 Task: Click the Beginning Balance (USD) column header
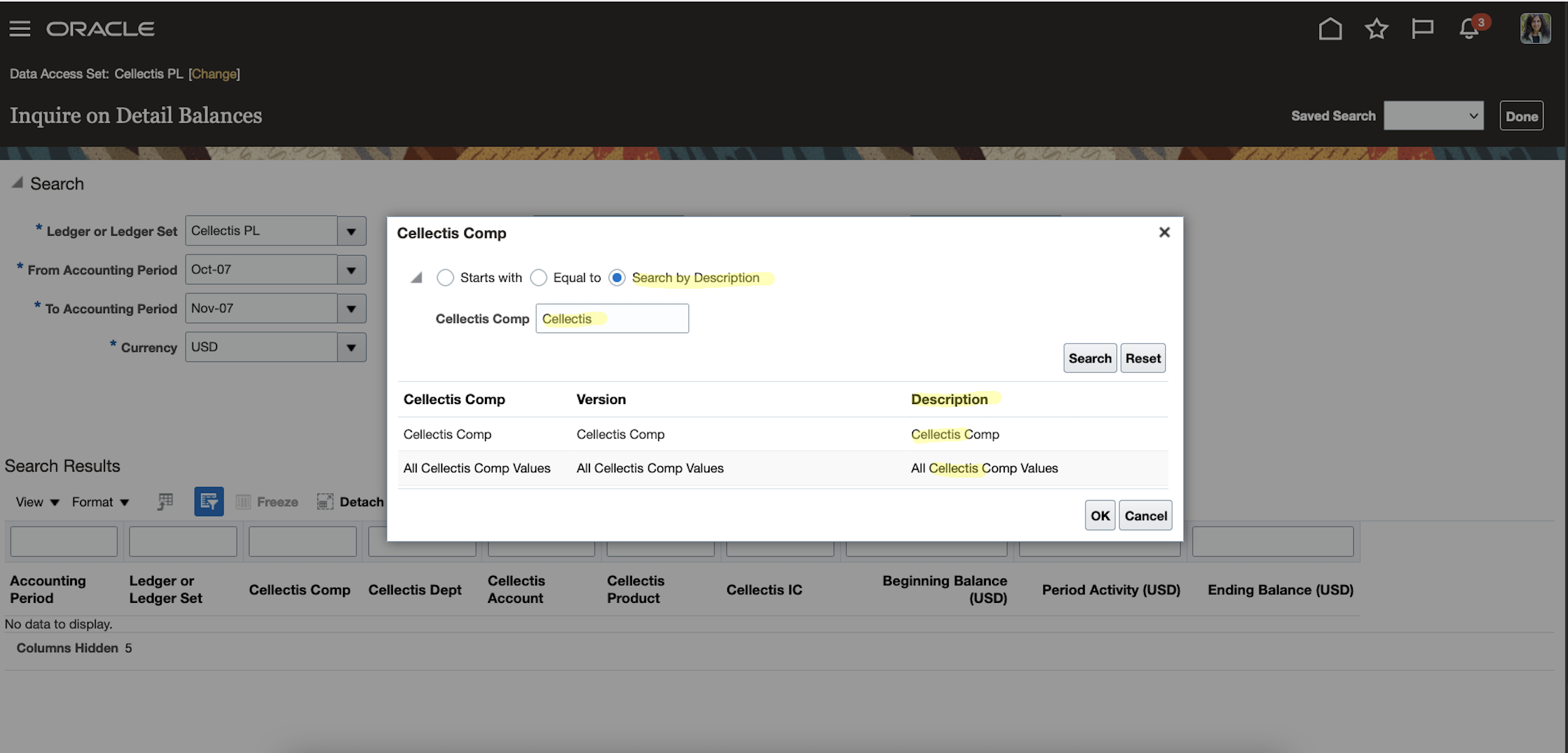[944, 589]
